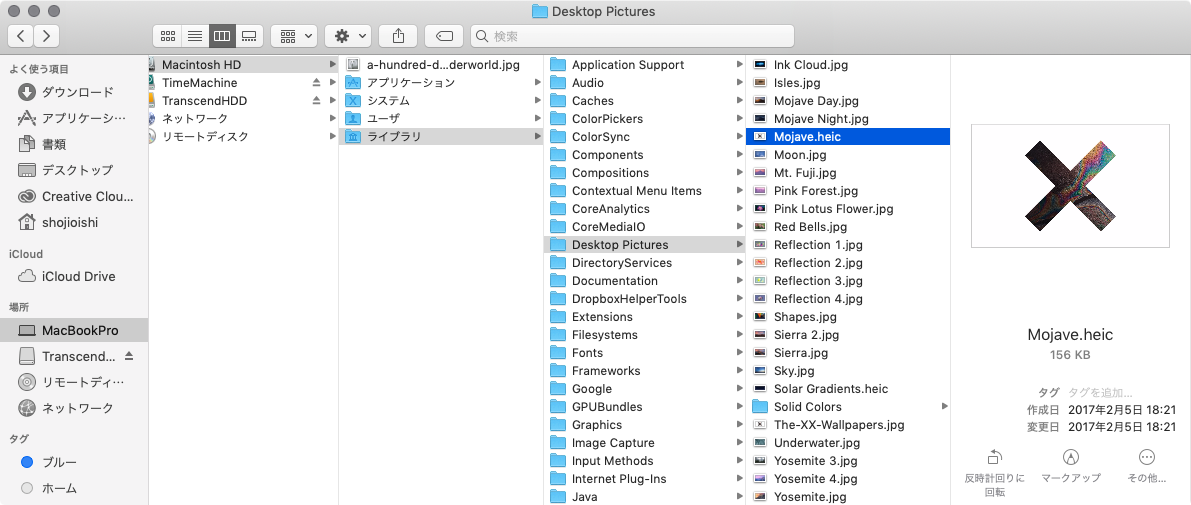Image resolution: width=1191 pixels, height=505 pixels.
Task: Open ネットワーク in the sidebar
Action: click(x=74, y=408)
